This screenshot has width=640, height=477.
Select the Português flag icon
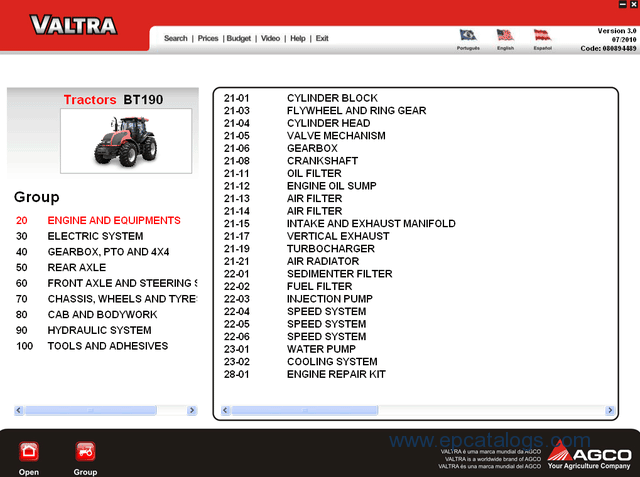coord(468,35)
